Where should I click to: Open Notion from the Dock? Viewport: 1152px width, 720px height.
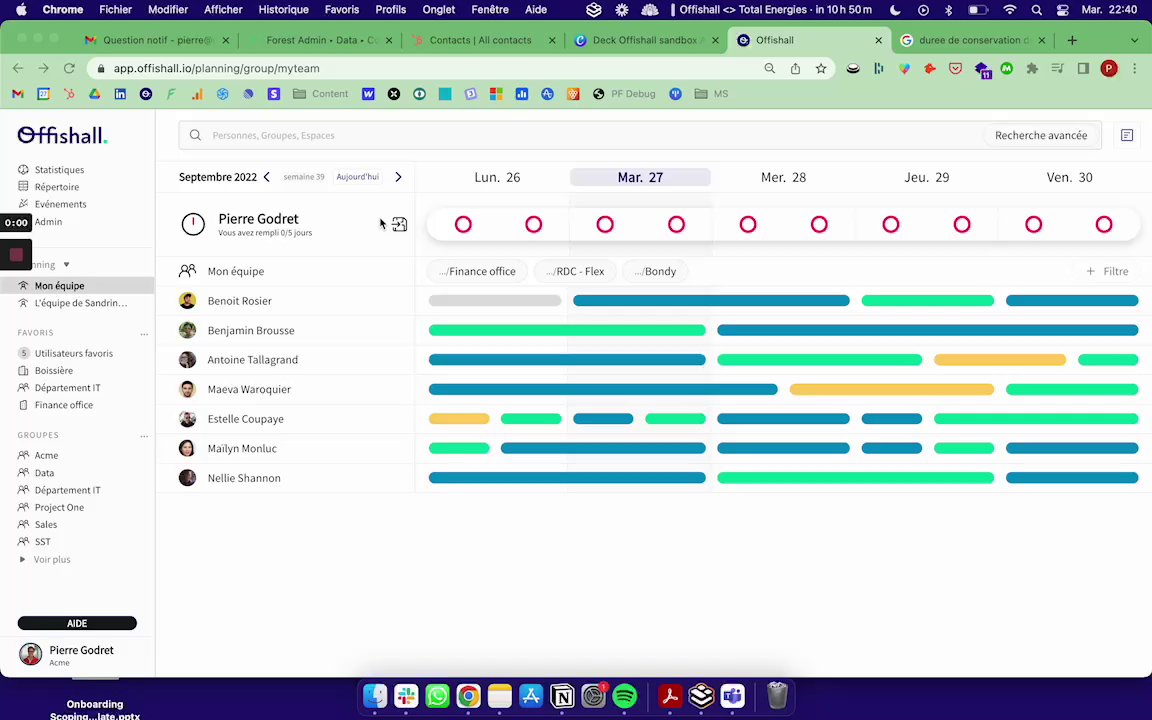tap(562, 695)
